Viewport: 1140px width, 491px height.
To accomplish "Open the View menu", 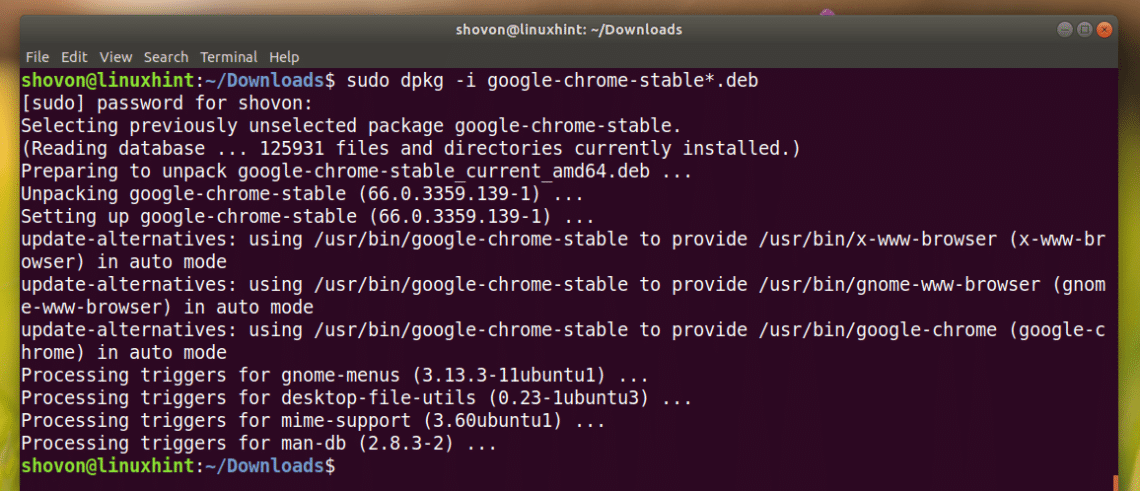I will pyautogui.click(x=116, y=57).
